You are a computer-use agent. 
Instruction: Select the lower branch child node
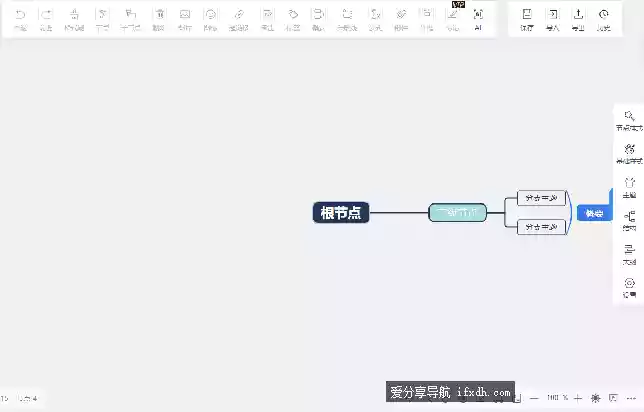(541, 227)
